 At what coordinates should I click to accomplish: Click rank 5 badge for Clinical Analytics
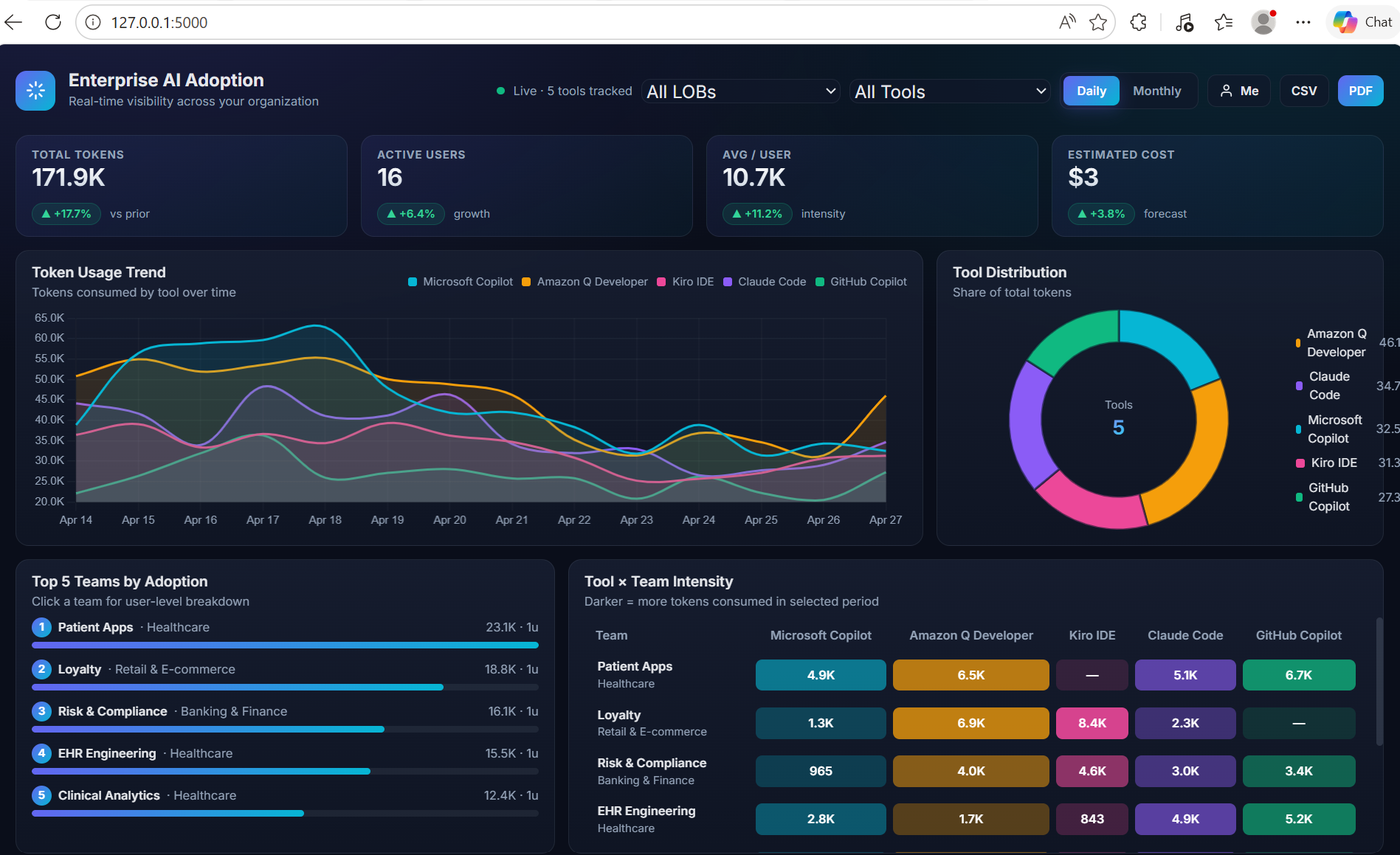point(41,795)
